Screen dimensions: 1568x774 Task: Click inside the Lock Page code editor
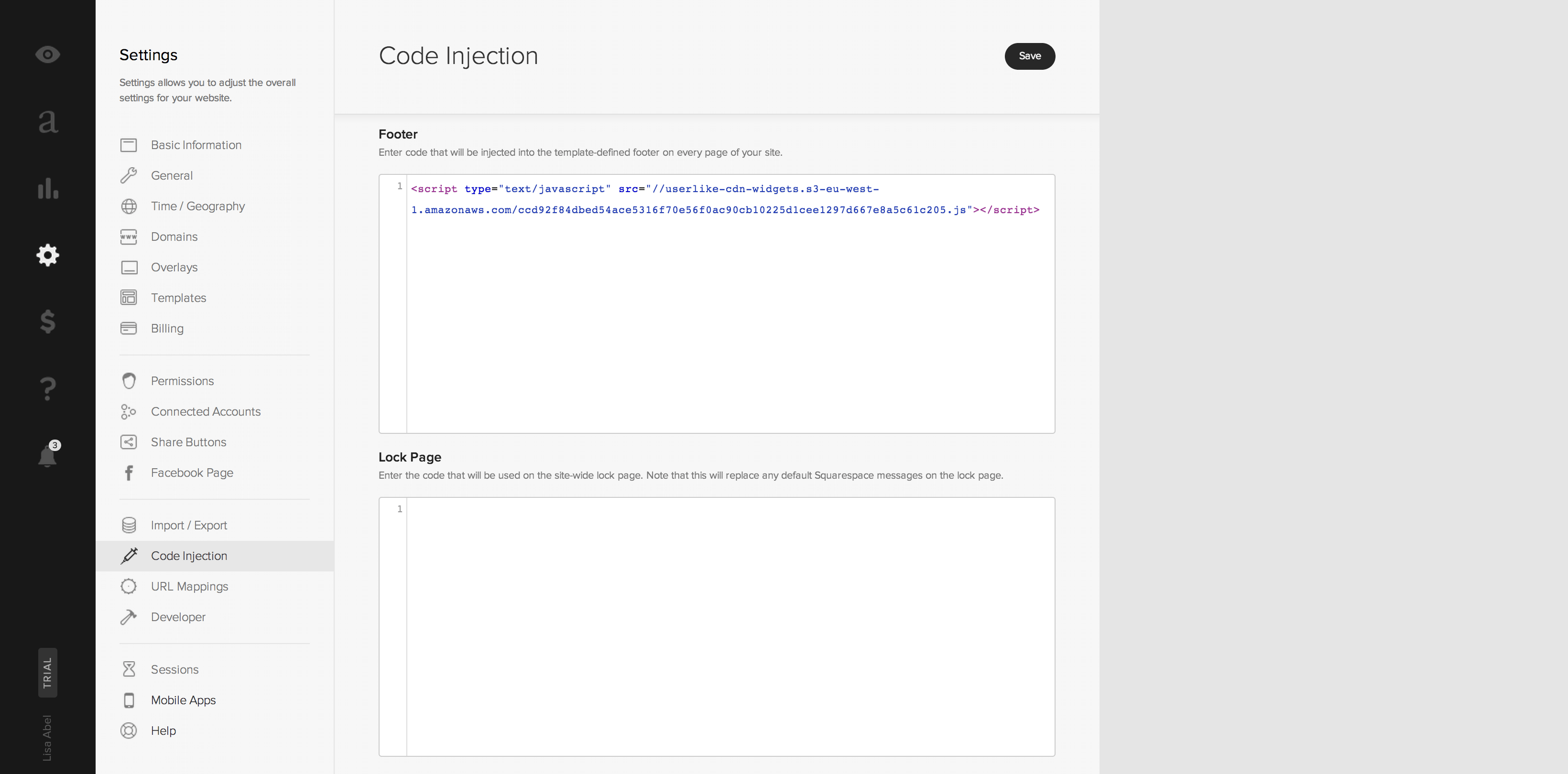coord(717,627)
